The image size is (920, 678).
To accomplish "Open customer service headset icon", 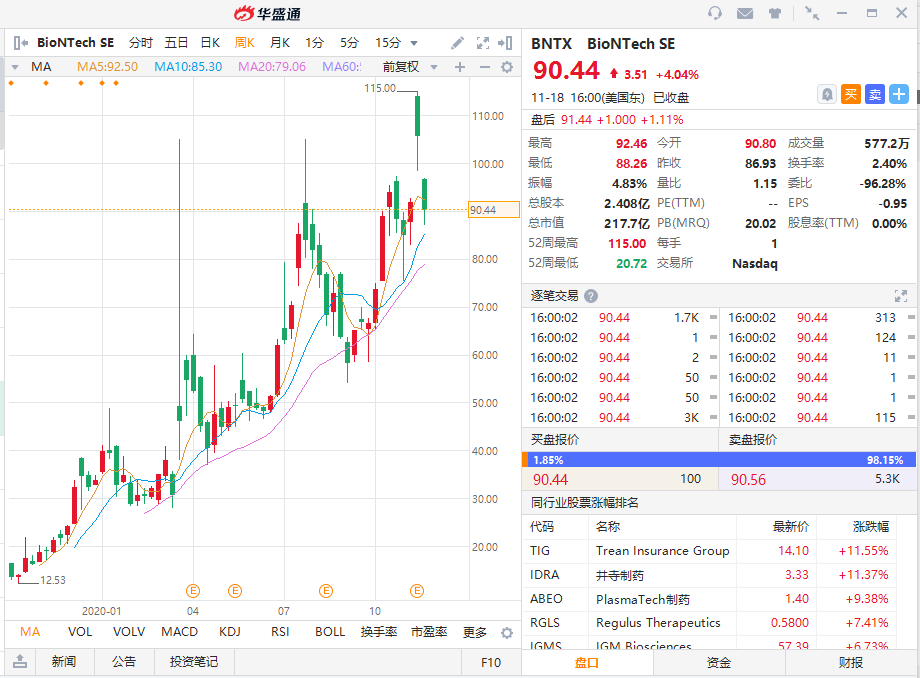I will point(715,13).
